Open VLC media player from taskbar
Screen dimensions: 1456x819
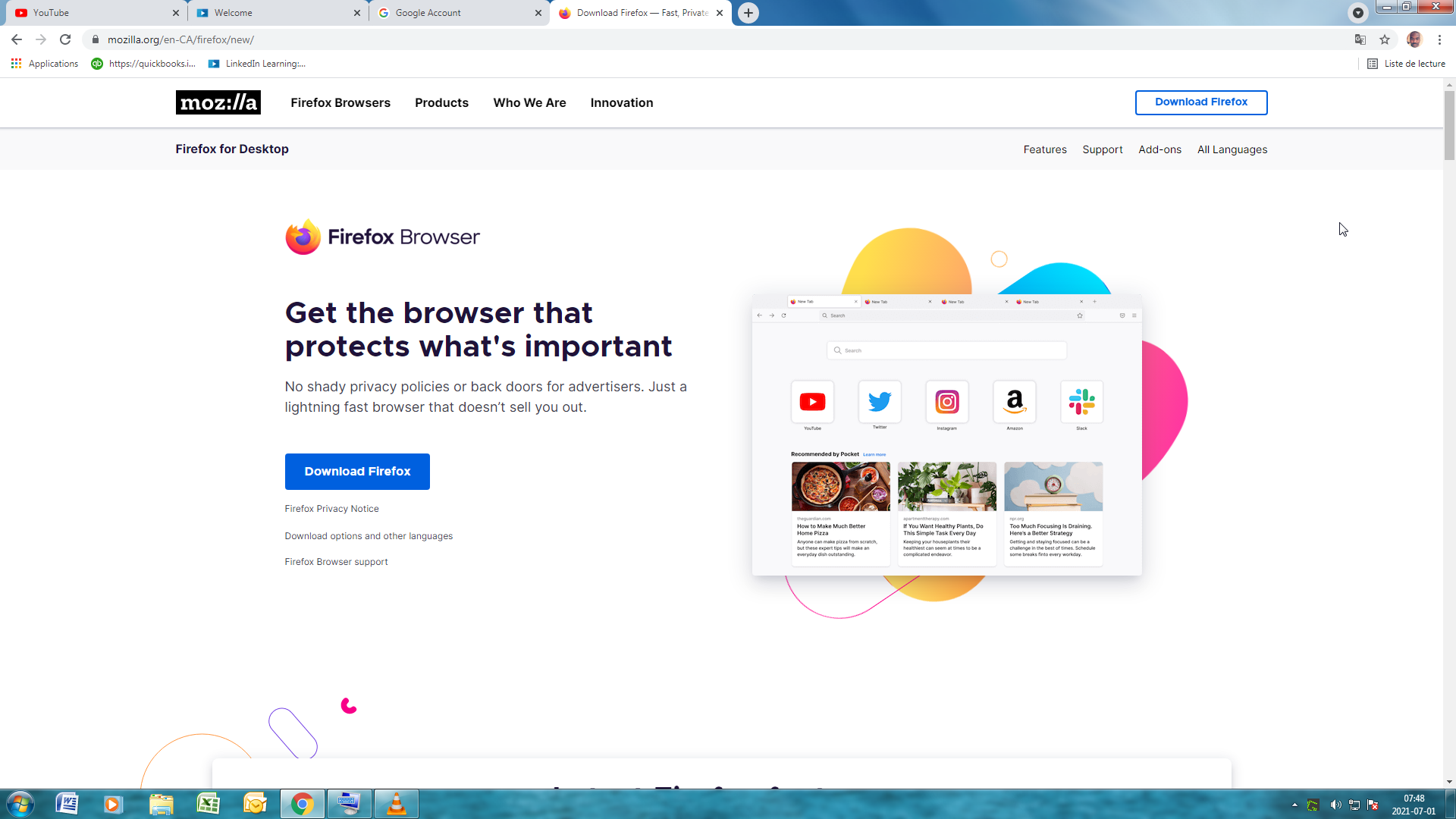click(x=396, y=804)
